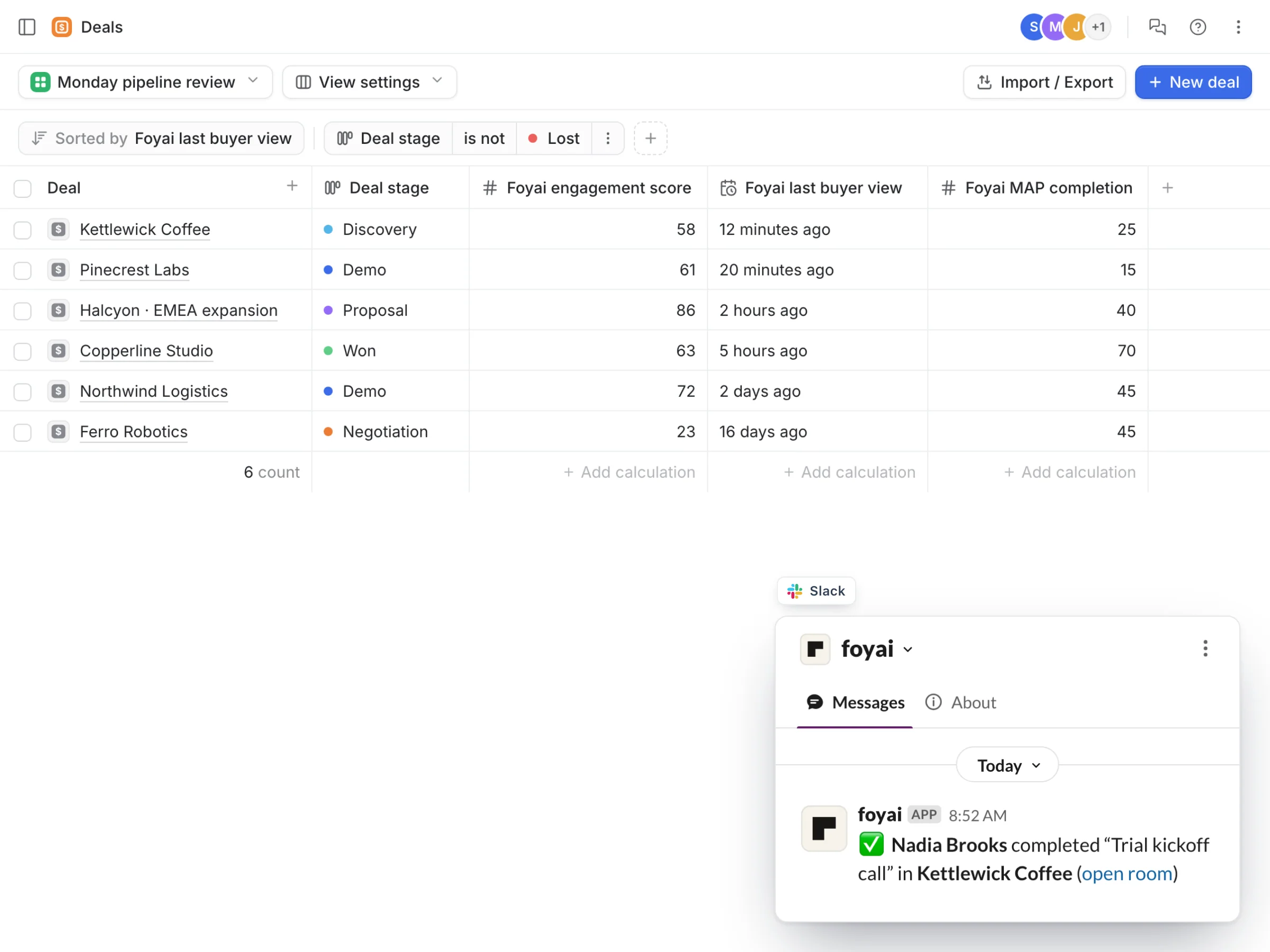Click the Import / Export button
The height and width of the screenshot is (952, 1270).
point(1045,82)
